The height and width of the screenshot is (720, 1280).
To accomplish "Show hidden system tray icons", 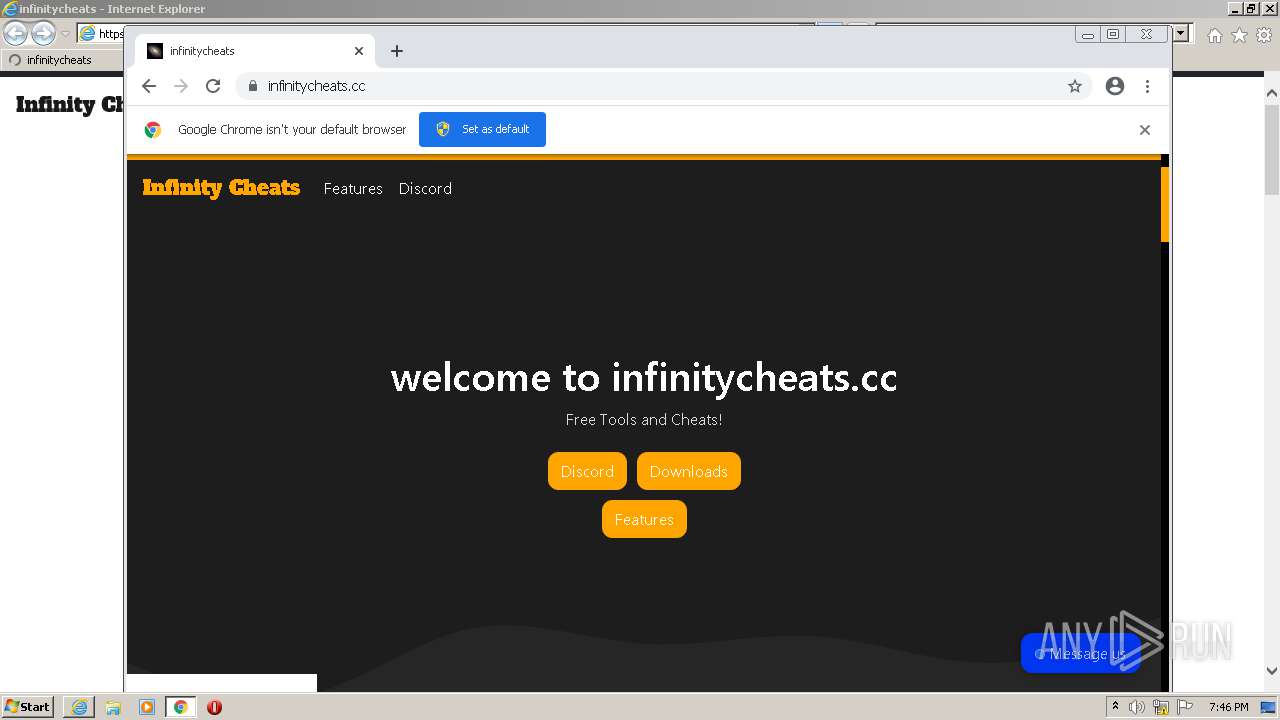I will [1115, 707].
